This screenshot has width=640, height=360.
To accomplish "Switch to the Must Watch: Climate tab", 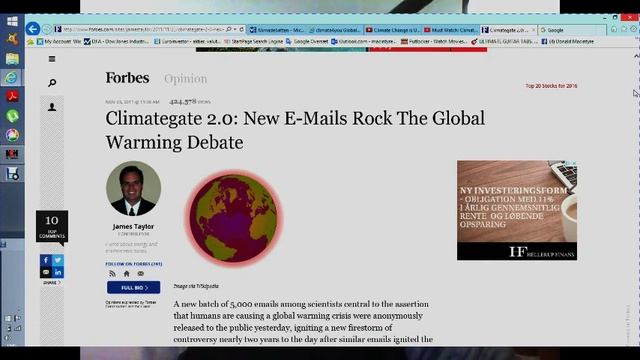I will click(x=450, y=30).
